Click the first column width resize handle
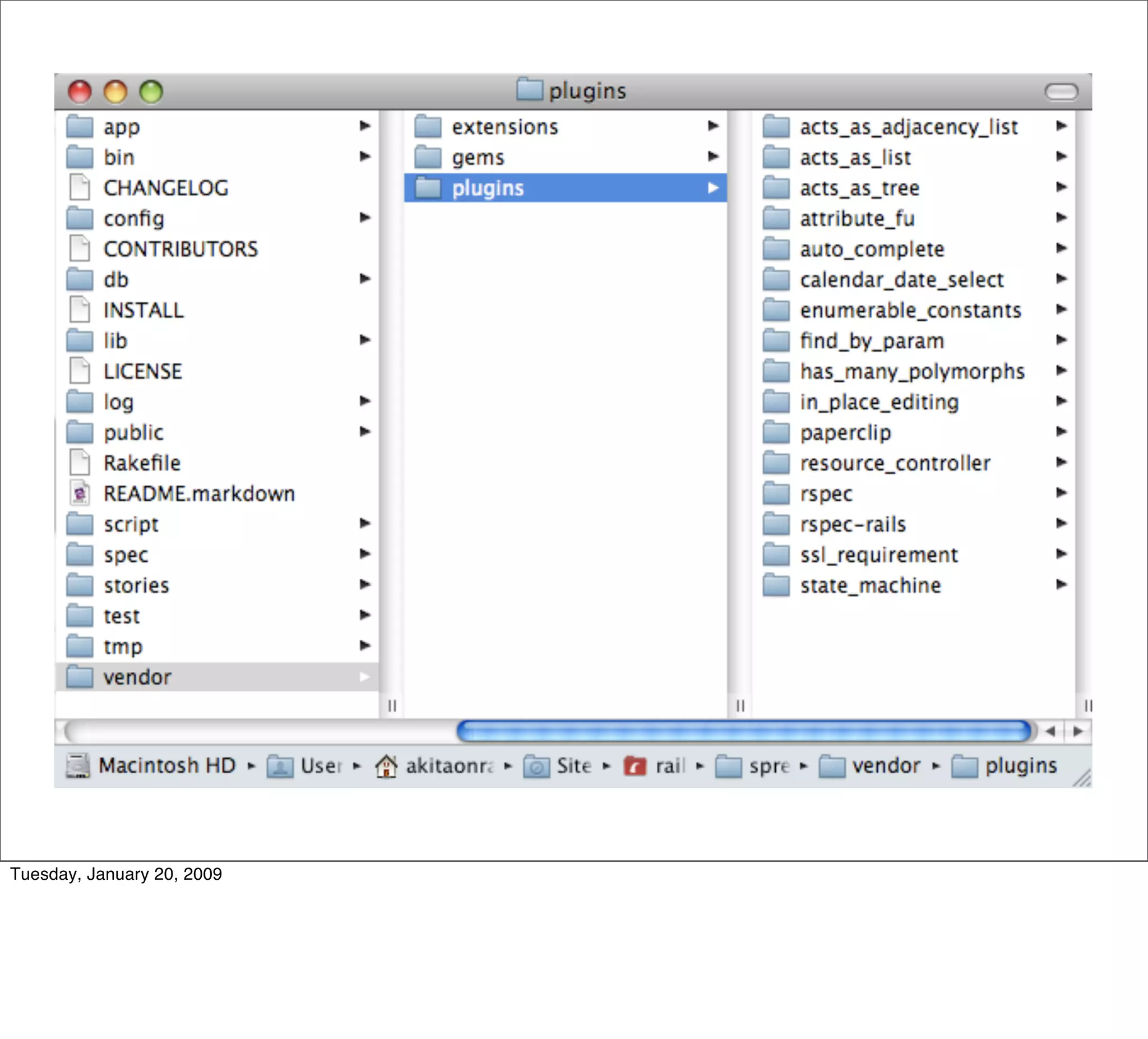1148x1039 pixels. [392, 706]
